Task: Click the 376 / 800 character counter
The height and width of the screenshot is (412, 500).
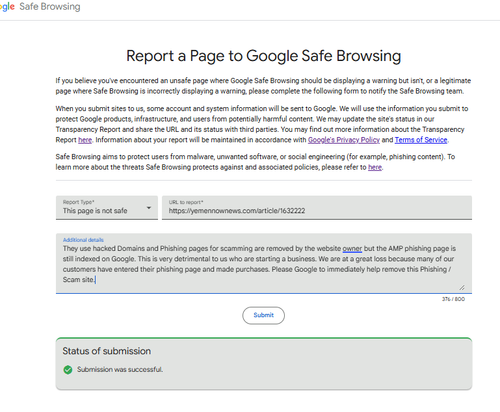Action: [453, 299]
